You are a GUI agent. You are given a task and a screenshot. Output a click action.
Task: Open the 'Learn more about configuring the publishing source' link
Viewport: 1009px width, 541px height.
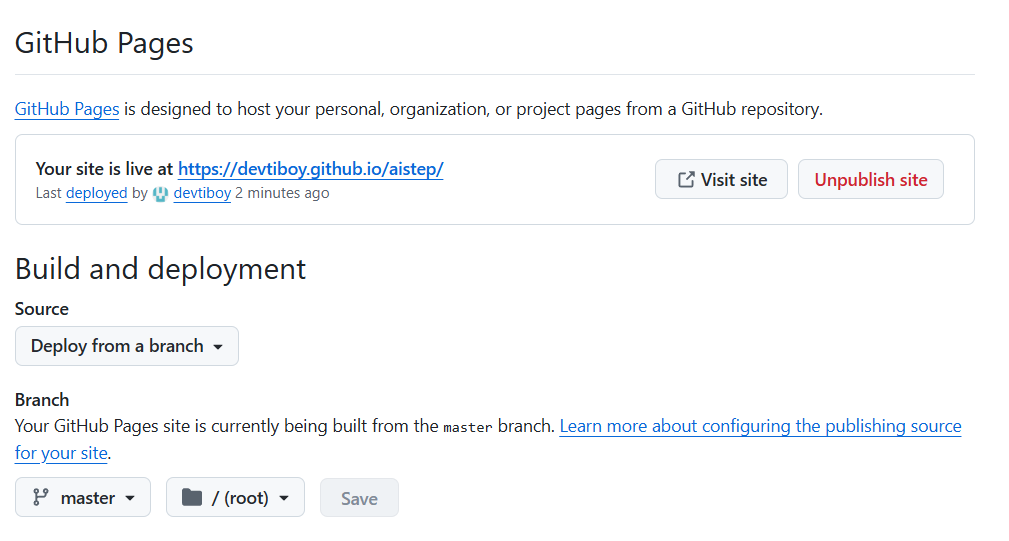click(x=761, y=426)
